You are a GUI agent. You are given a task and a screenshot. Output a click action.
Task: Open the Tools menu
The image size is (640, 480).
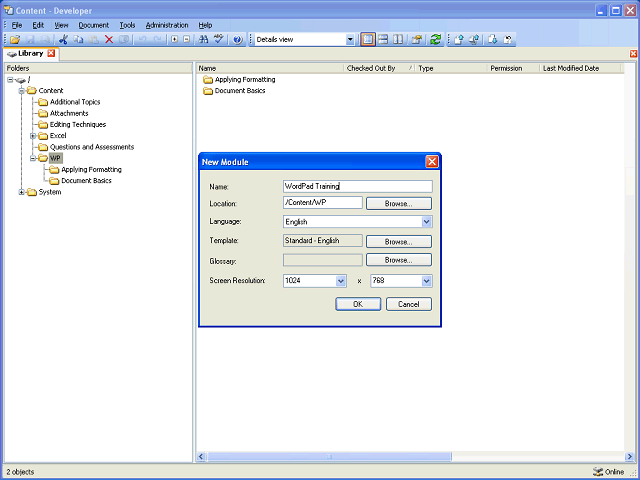(127, 25)
